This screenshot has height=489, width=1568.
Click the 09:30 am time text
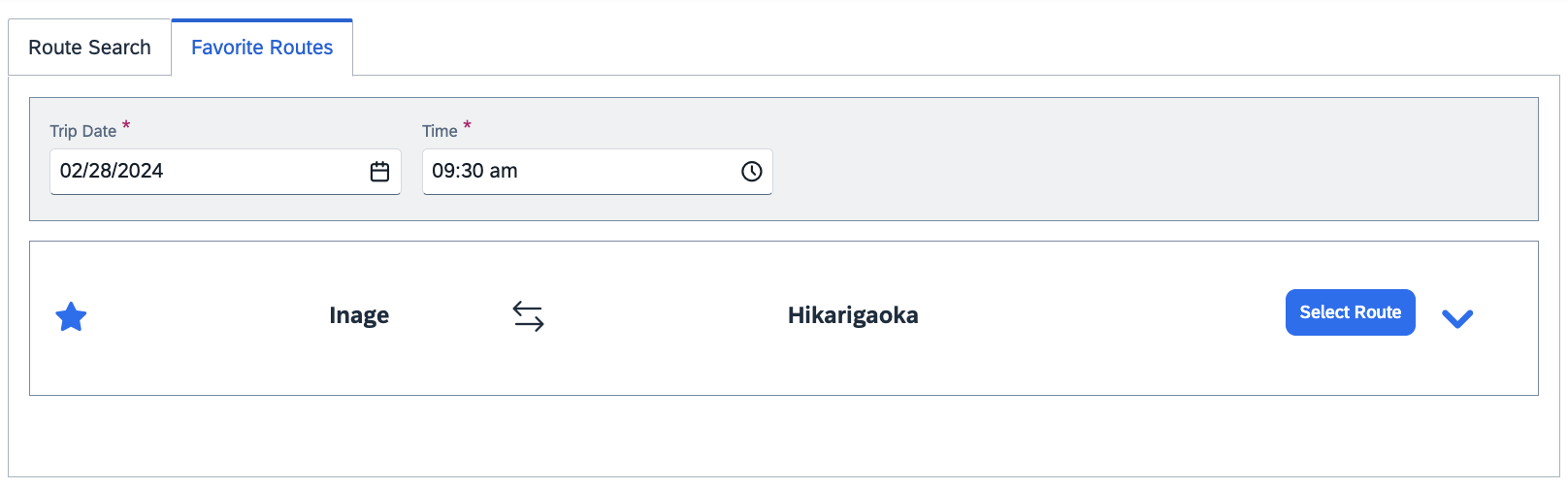[474, 172]
